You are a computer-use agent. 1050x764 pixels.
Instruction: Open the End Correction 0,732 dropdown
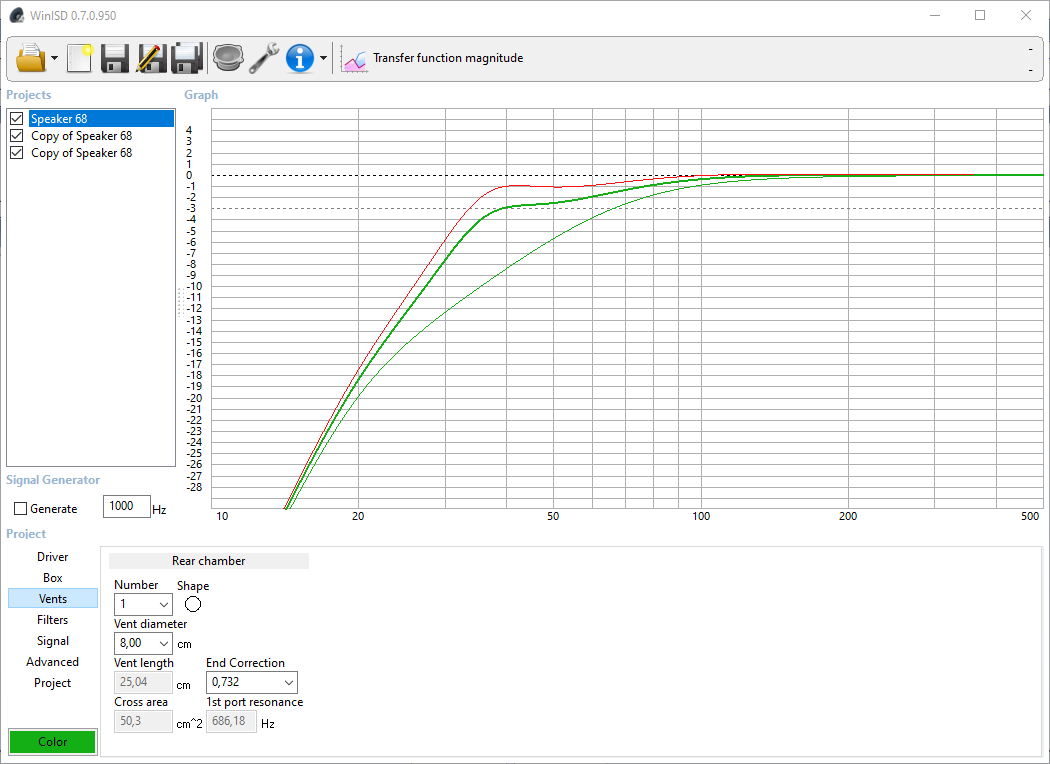pos(252,682)
